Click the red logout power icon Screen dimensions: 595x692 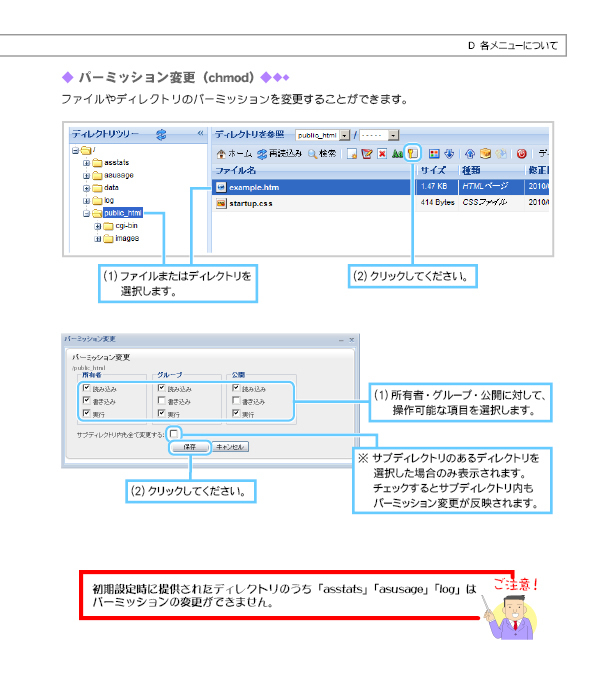click(x=521, y=154)
